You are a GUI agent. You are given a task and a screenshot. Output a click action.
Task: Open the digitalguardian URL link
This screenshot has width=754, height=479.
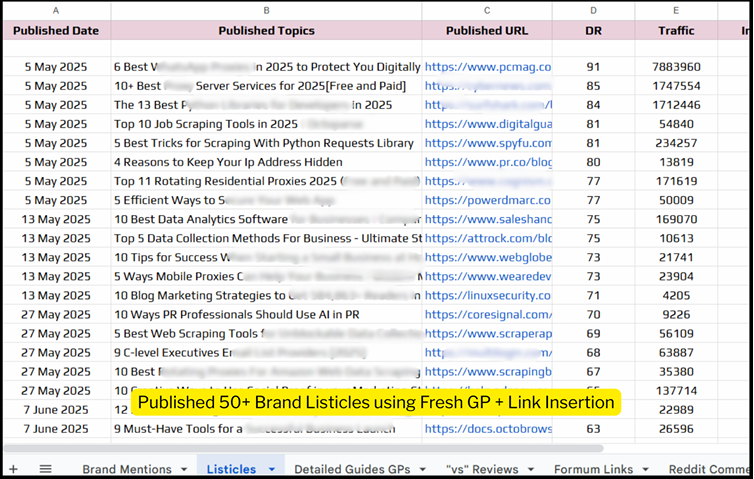(488, 124)
